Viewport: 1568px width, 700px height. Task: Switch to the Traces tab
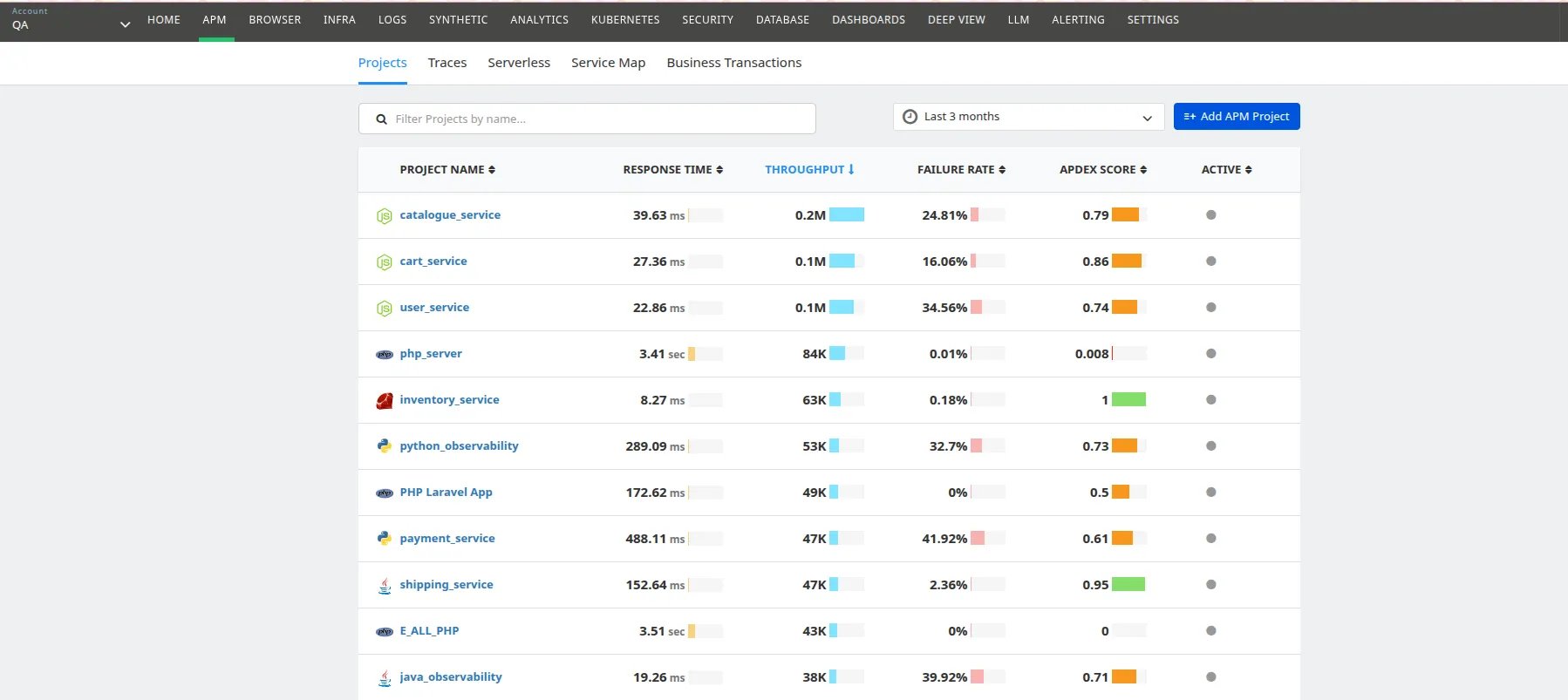[447, 63]
